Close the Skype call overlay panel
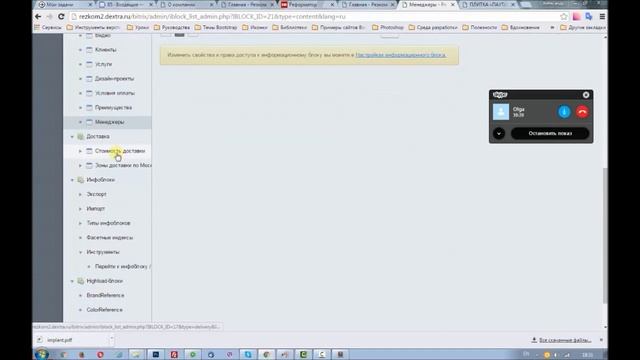Image resolution: width=640 pixels, height=360 pixels. tap(586, 95)
